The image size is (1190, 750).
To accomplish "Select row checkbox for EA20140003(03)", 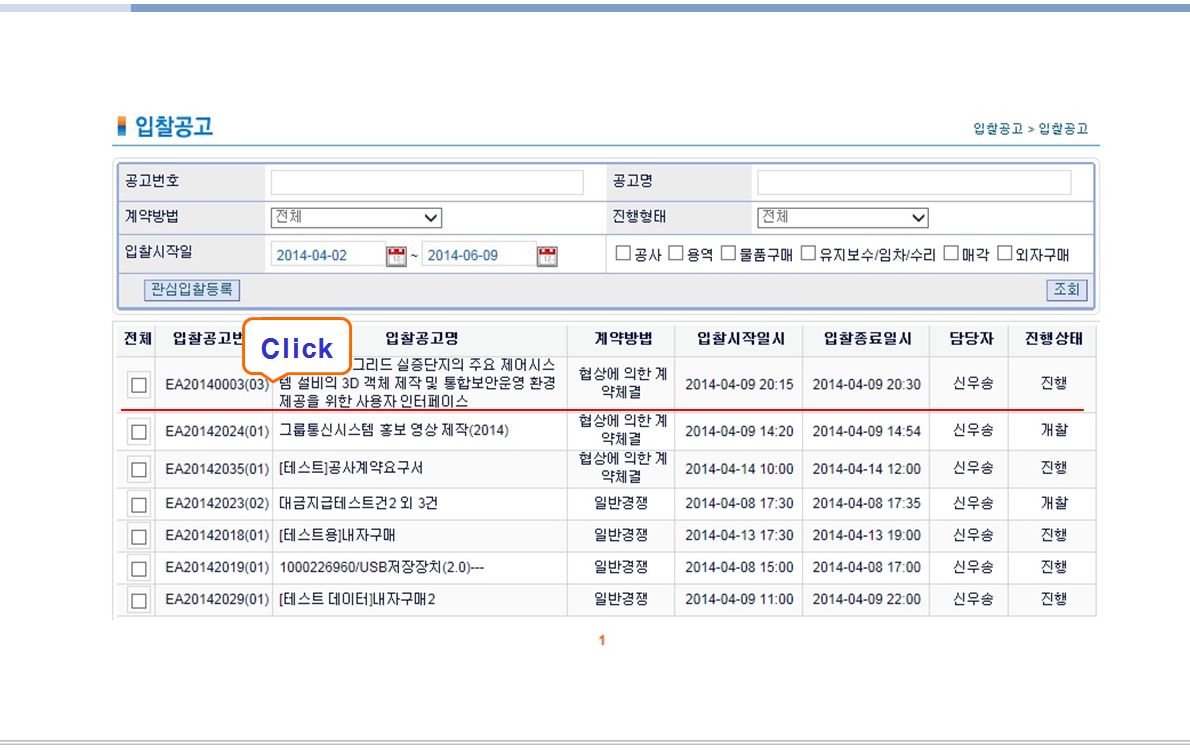I will (139, 385).
